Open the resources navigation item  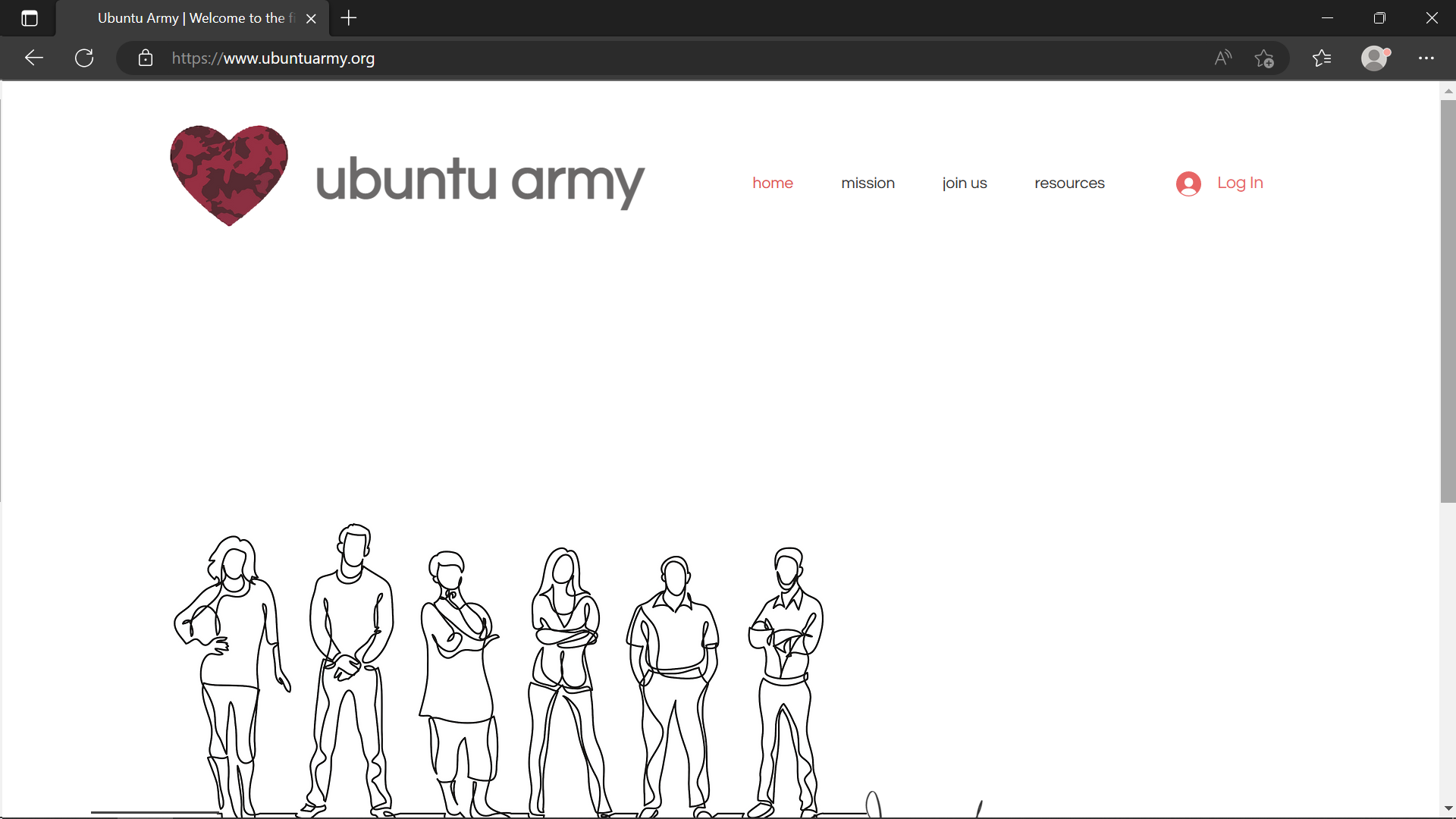point(1069,183)
